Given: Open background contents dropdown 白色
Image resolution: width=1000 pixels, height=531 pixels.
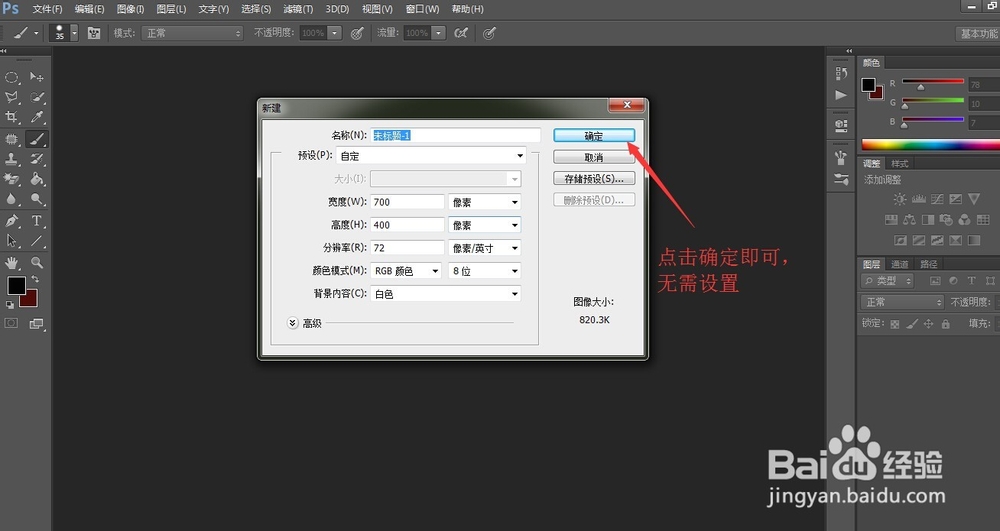Looking at the screenshot, I should pyautogui.click(x=446, y=294).
